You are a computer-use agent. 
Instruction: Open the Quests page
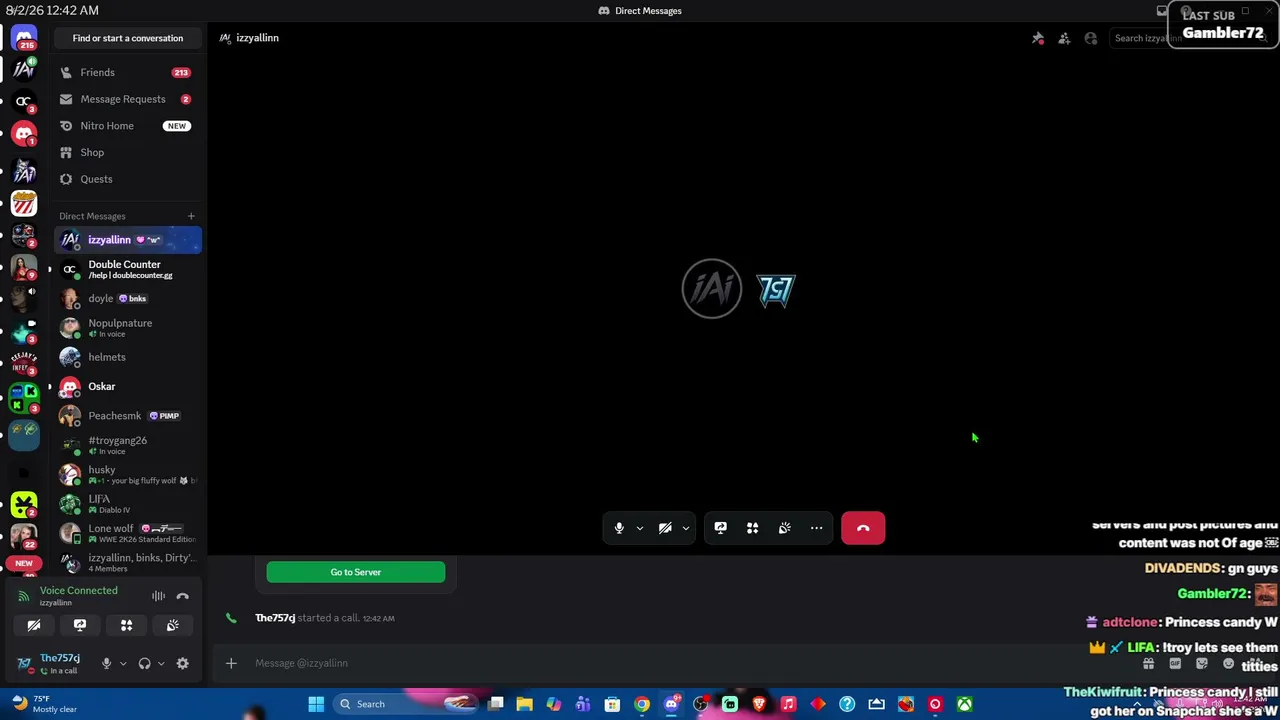click(127, 179)
